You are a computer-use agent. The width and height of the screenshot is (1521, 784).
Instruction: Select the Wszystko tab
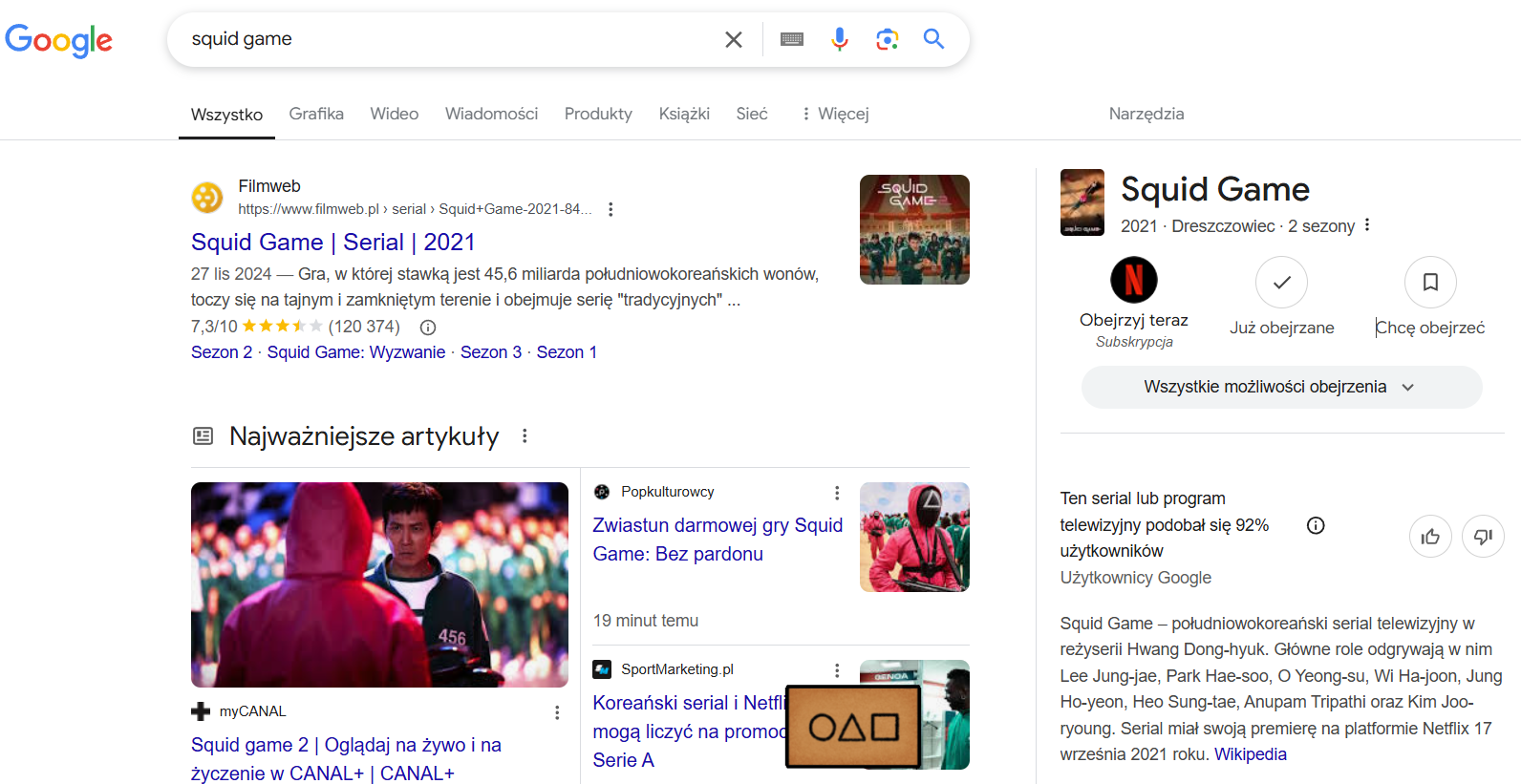coord(226,115)
